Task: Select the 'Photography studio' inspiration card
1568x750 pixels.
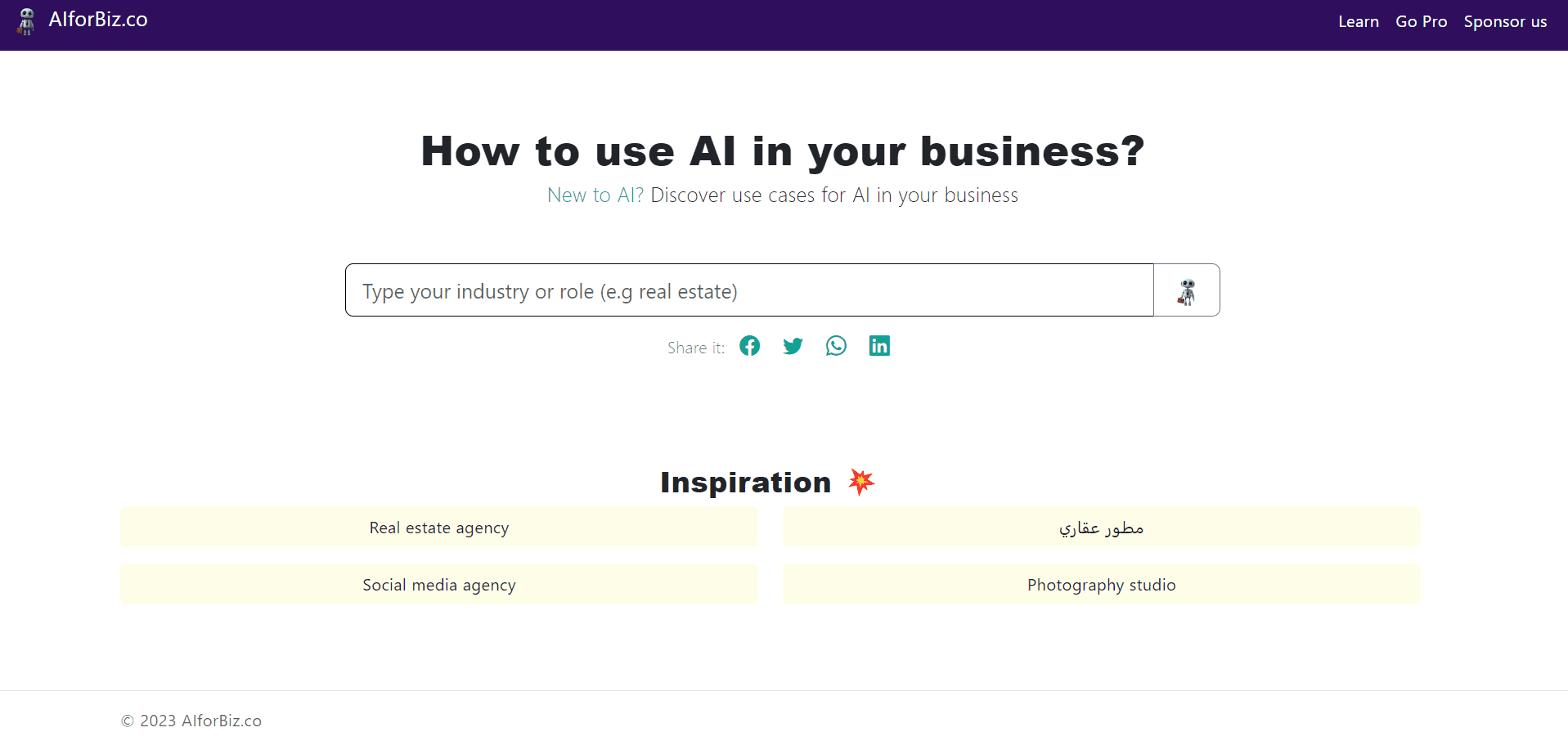Action: pyautogui.click(x=1101, y=584)
